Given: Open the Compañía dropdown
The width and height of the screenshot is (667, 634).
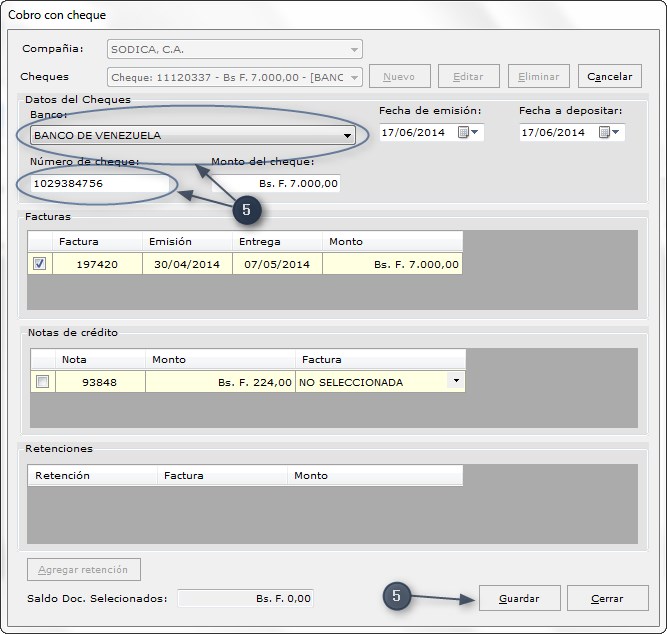Looking at the screenshot, I should [x=235, y=49].
